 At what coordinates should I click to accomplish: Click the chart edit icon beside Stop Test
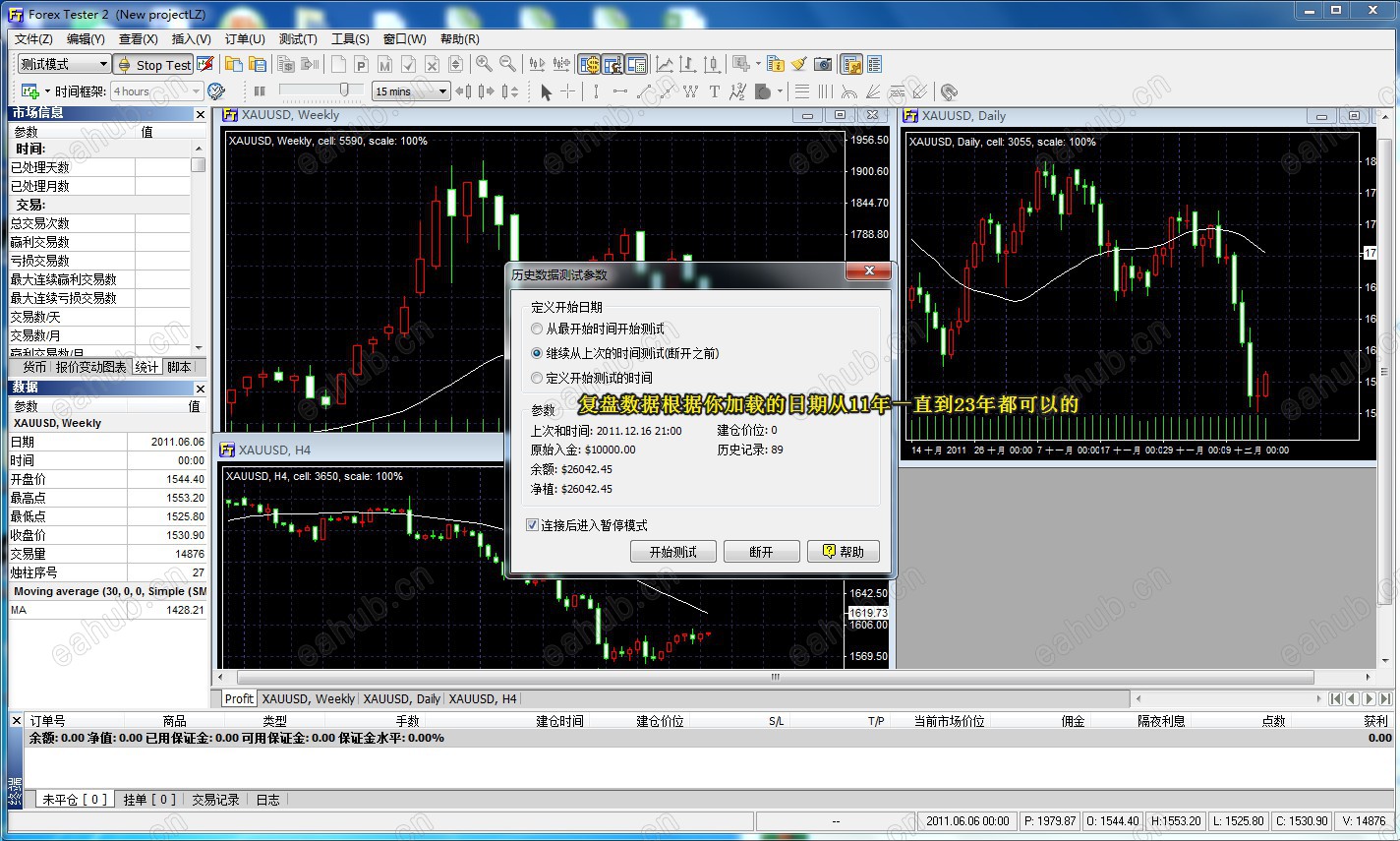point(205,64)
